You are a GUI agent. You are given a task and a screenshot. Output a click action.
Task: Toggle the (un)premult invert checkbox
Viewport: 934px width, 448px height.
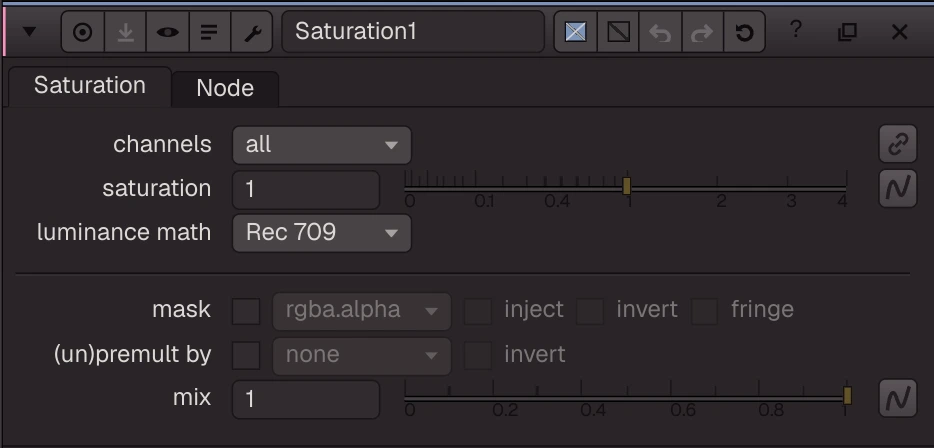tap(478, 356)
